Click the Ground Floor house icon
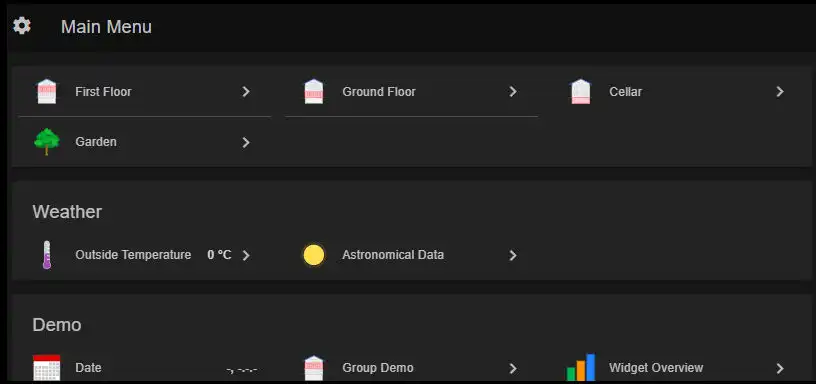The height and width of the screenshot is (384, 816). (x=314, y=92)
